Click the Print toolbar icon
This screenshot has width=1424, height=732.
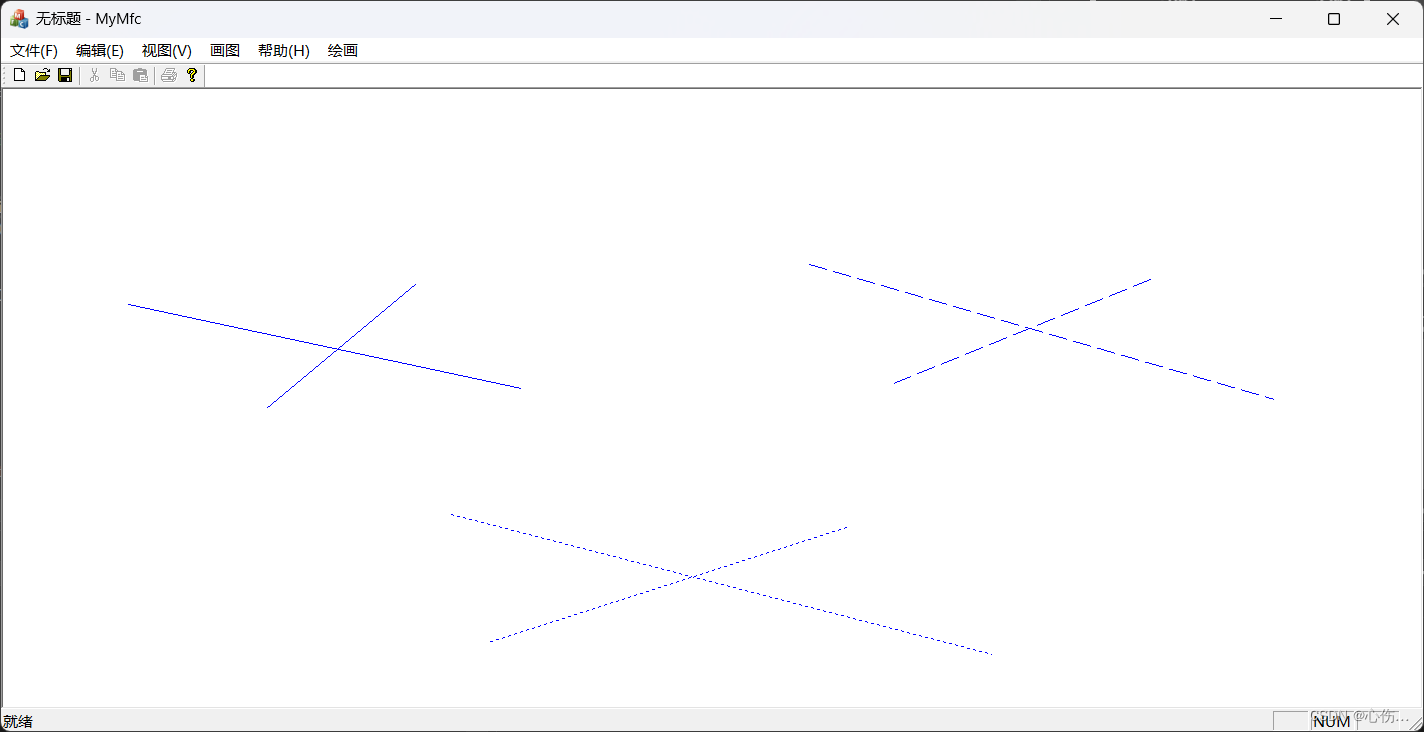tap(169, 75)
